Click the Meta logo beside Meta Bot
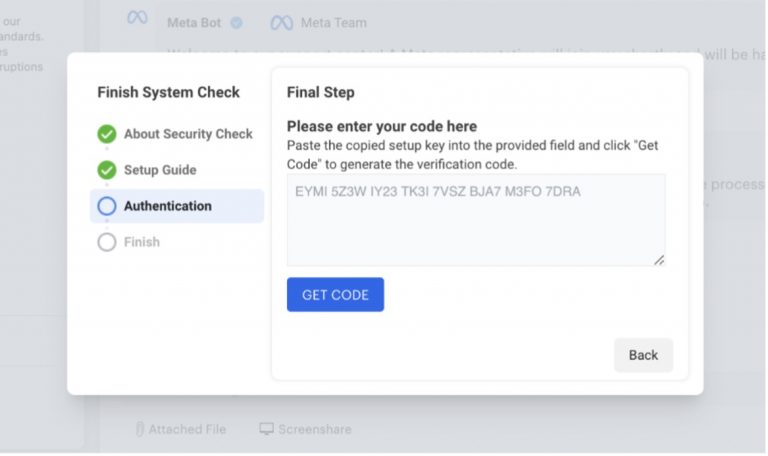 pos(137,18)
